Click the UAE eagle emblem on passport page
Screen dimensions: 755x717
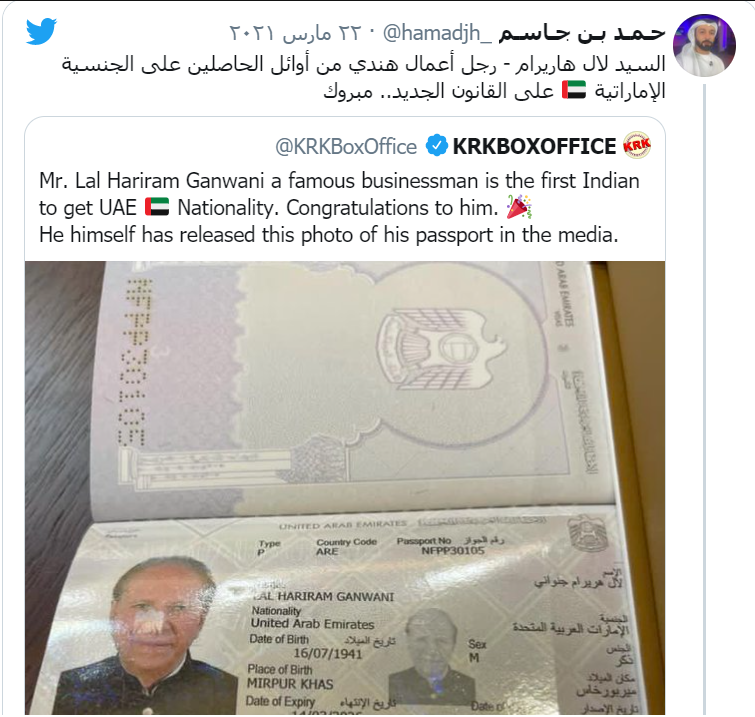click(x=441, y=348)
